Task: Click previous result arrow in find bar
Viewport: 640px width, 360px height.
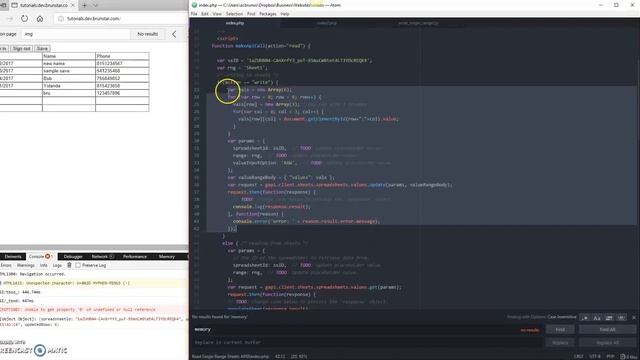Action: click(174, 34)
